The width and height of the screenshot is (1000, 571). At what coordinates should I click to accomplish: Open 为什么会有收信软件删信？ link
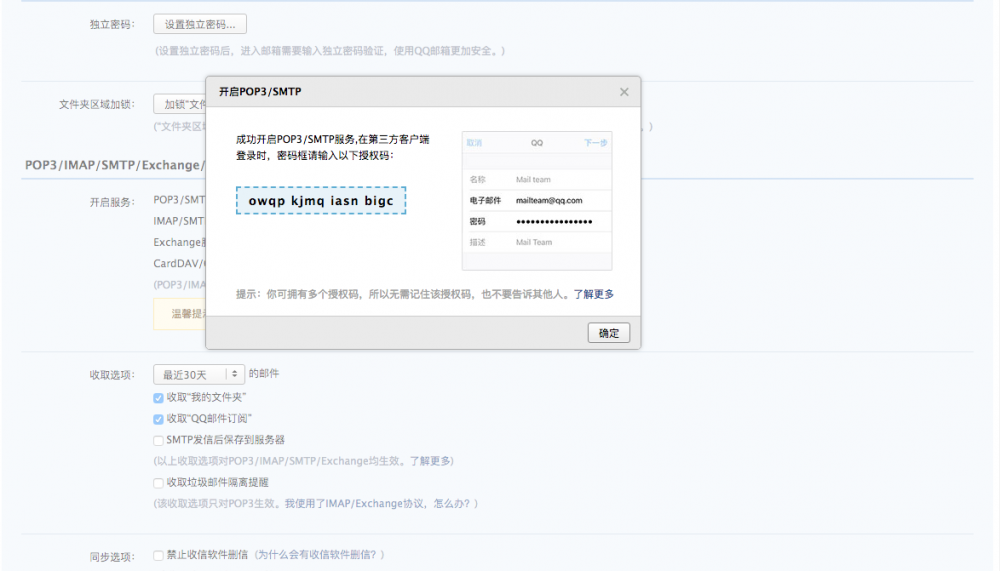[x=320, y=555]
